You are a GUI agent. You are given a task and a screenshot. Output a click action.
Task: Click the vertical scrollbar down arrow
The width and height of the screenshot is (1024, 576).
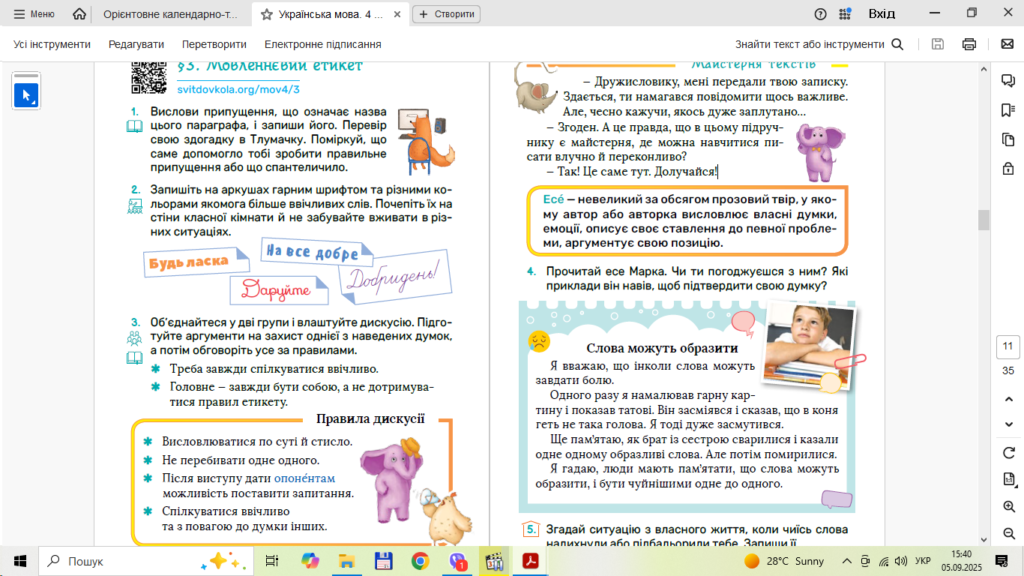coord(984,540)
